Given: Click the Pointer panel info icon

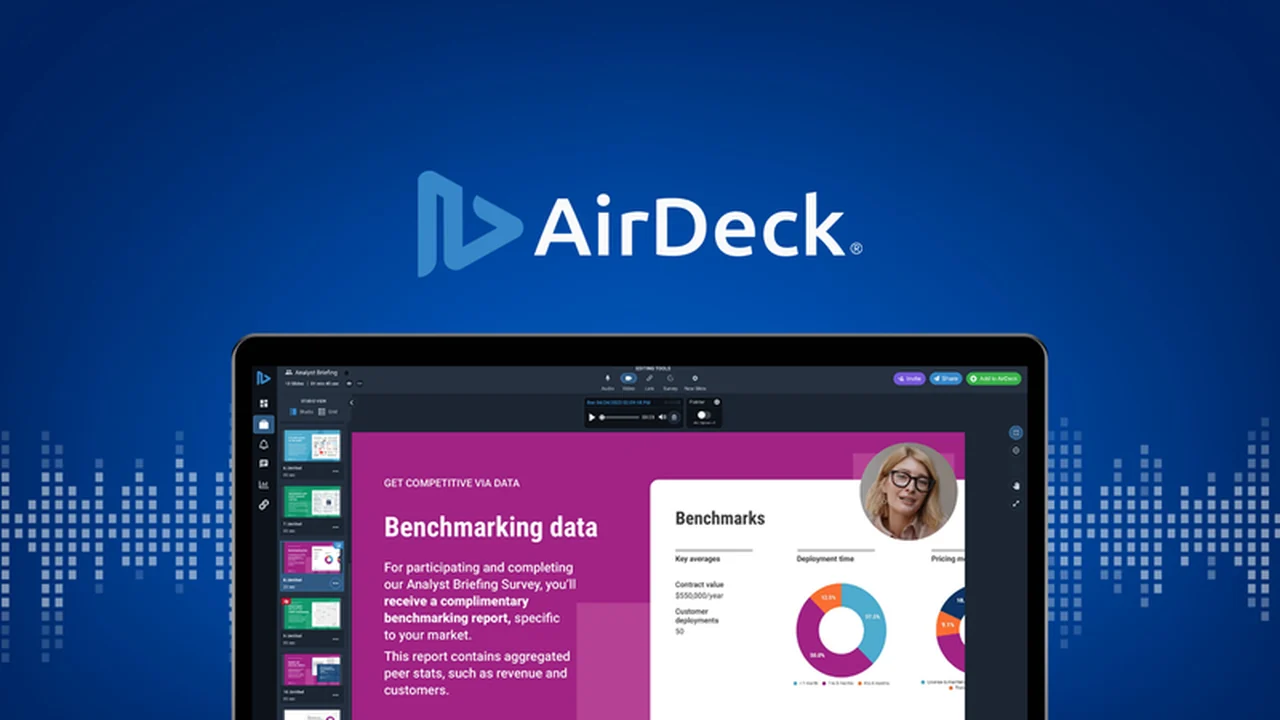Looking at the screenshot, I should tap(717, 402).
